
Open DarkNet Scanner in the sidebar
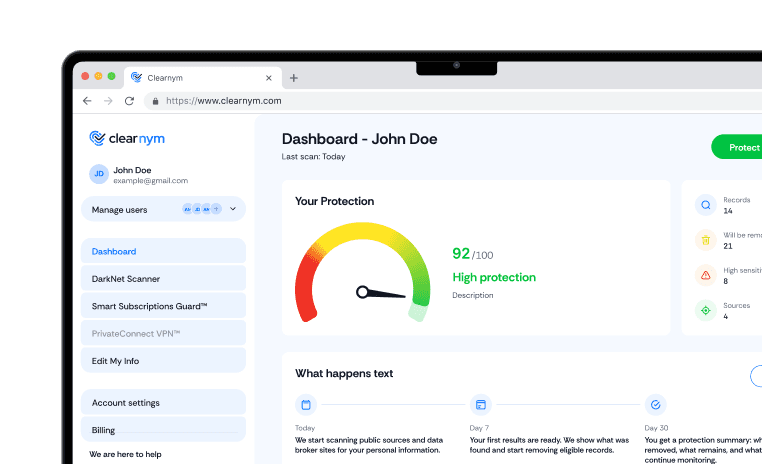(163, 279)
